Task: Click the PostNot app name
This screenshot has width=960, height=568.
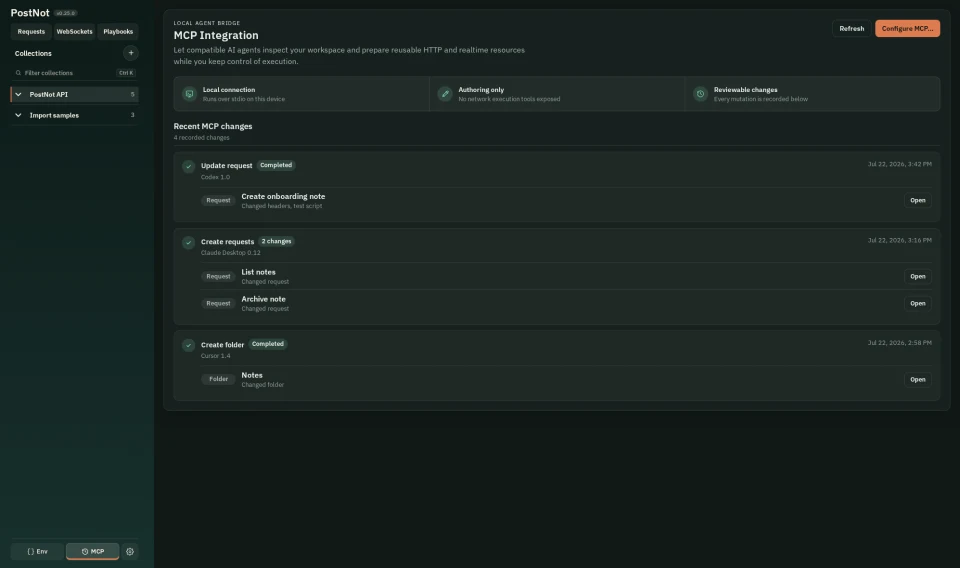Action: 30,13
